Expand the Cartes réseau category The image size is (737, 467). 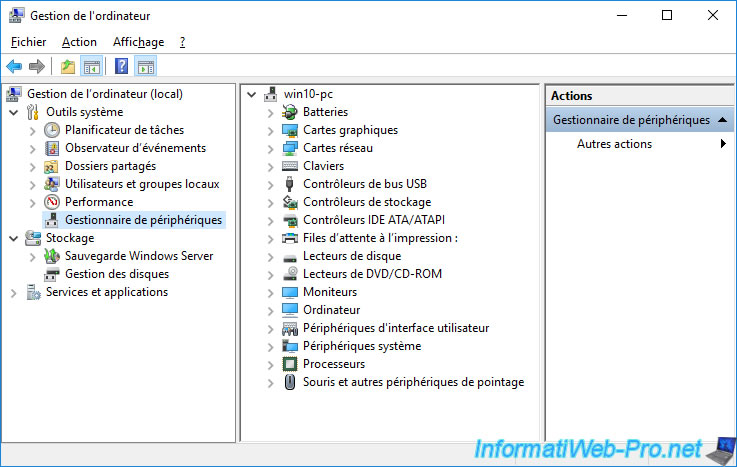tap(270, 148)
